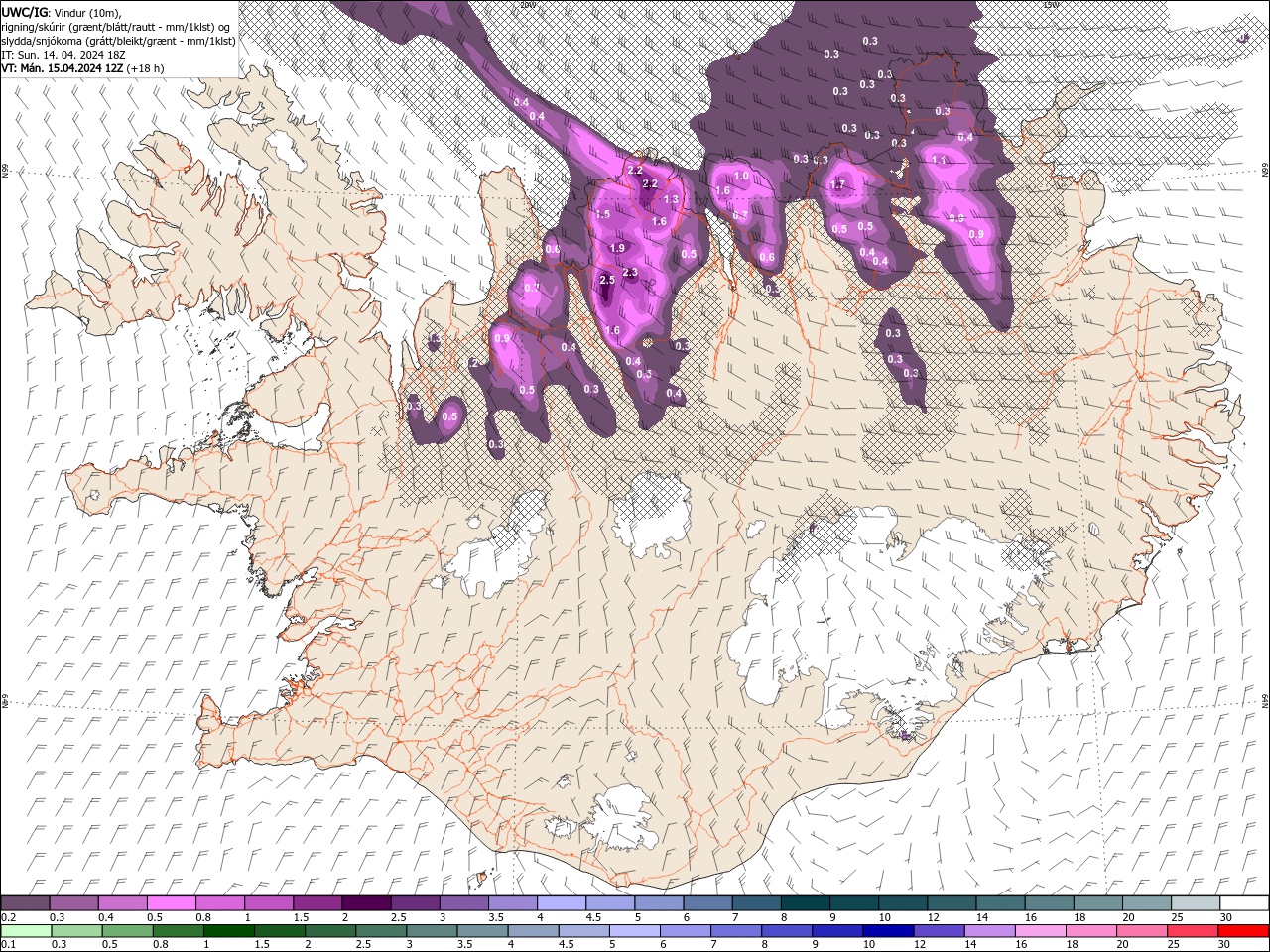Click the 1.7 snowfall value on the map
This screenshot has height=952, width=1270.
tap(836, 185)
